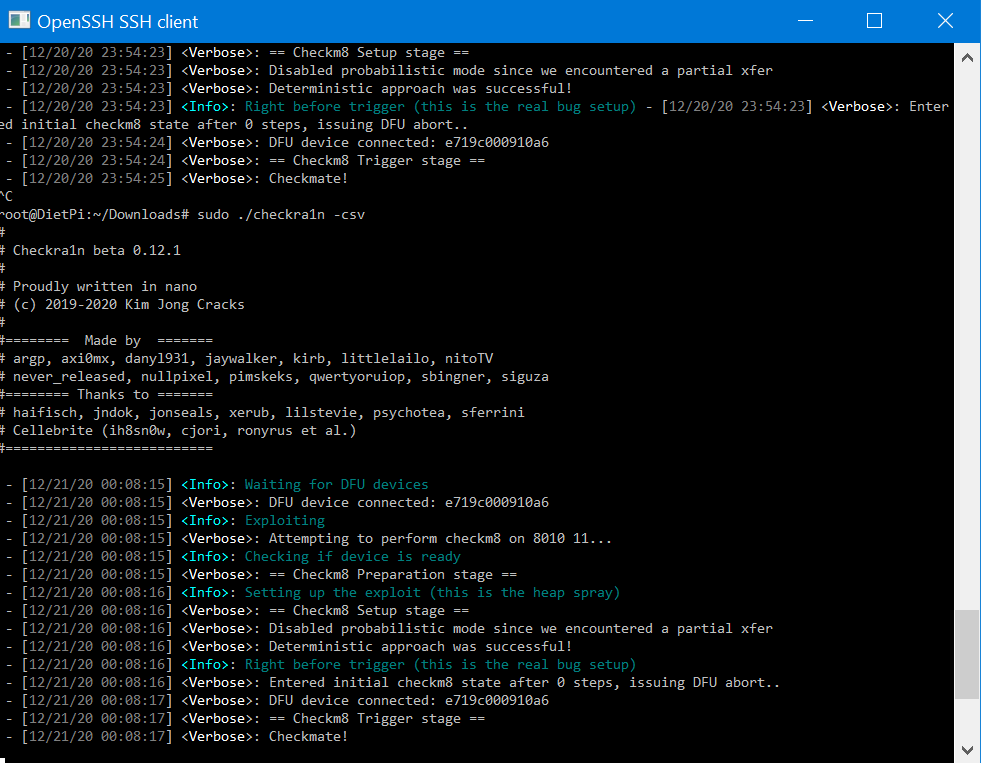Click the scrollbar down arrow
Image resolution: width=981 pixels, height=763 pixels.
point(966,748)
